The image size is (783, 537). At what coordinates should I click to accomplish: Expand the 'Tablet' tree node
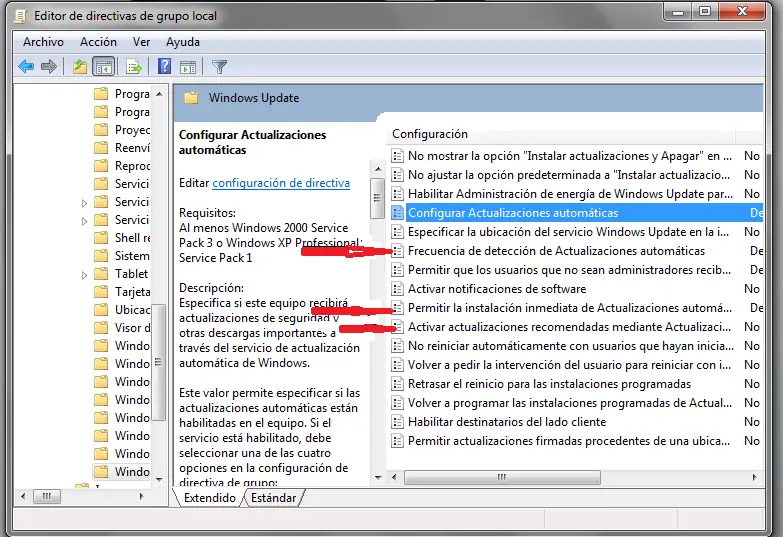pos(84,275)
